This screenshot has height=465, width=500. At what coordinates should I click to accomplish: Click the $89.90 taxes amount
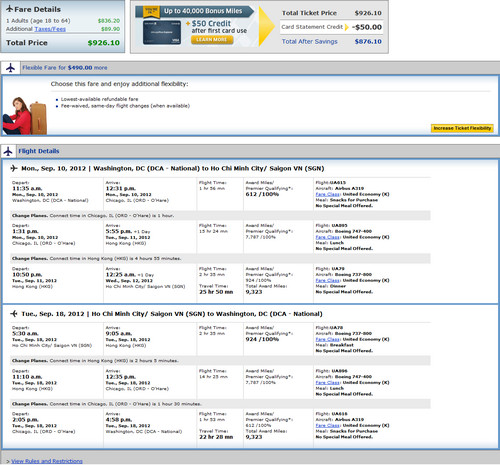110,29
